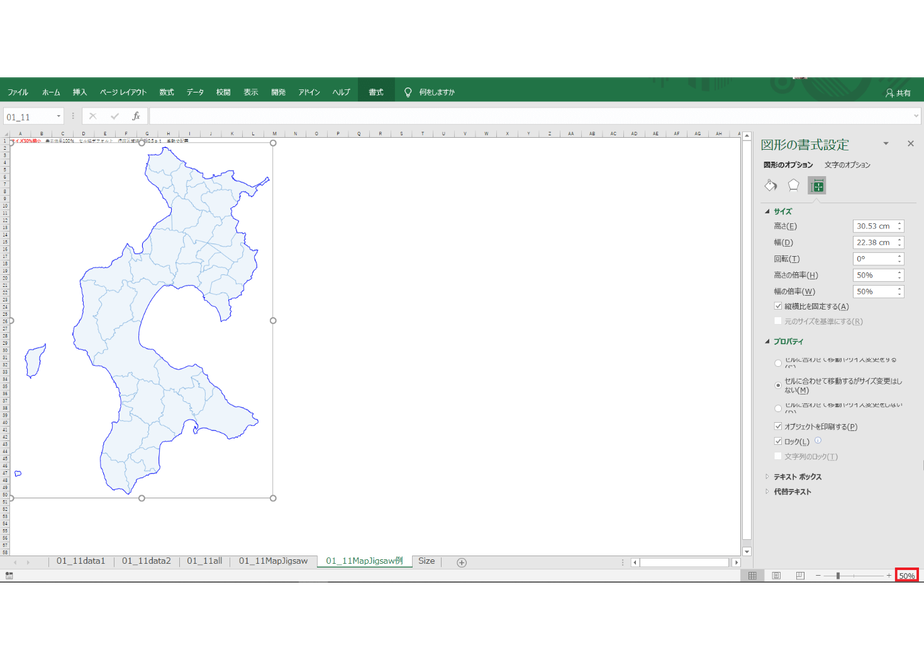Open the ページレイアウト ribbon tab
Viewport: 924px width, 660px height.
coord(123,92)
